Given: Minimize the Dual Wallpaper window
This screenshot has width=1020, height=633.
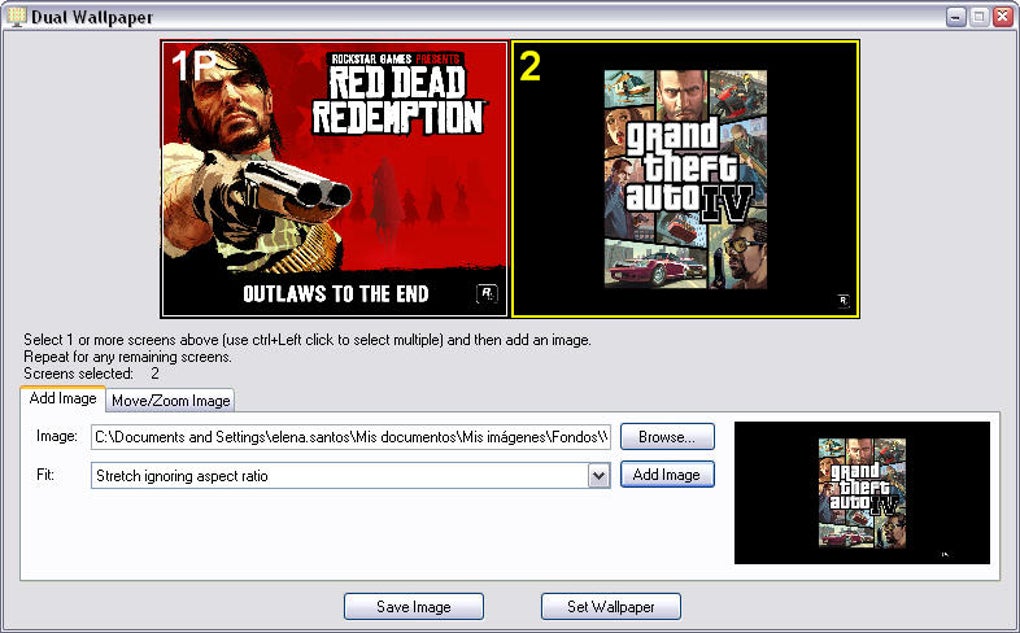Looking at the screenshot, I should (x=956, y=17).
